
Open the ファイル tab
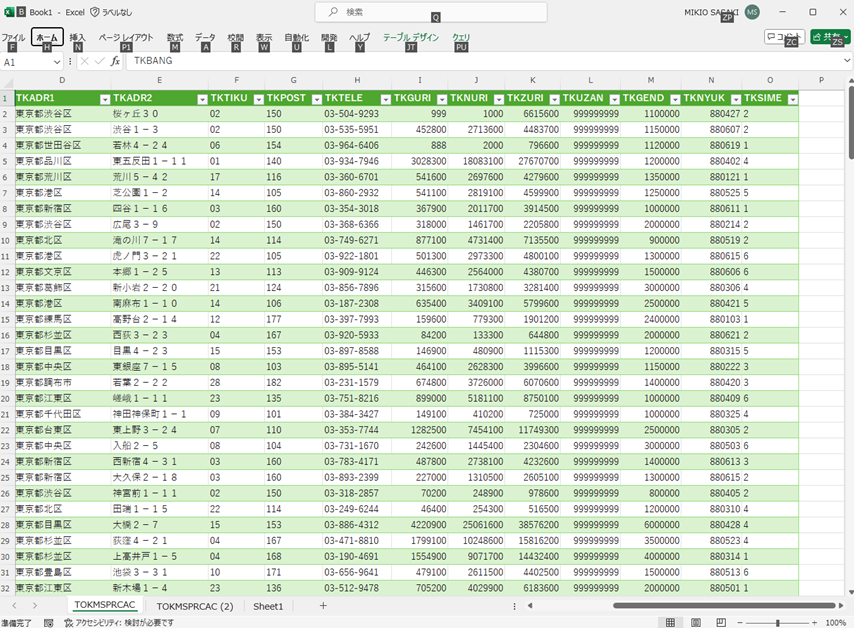pyautogui.click(x=13, y=37)
